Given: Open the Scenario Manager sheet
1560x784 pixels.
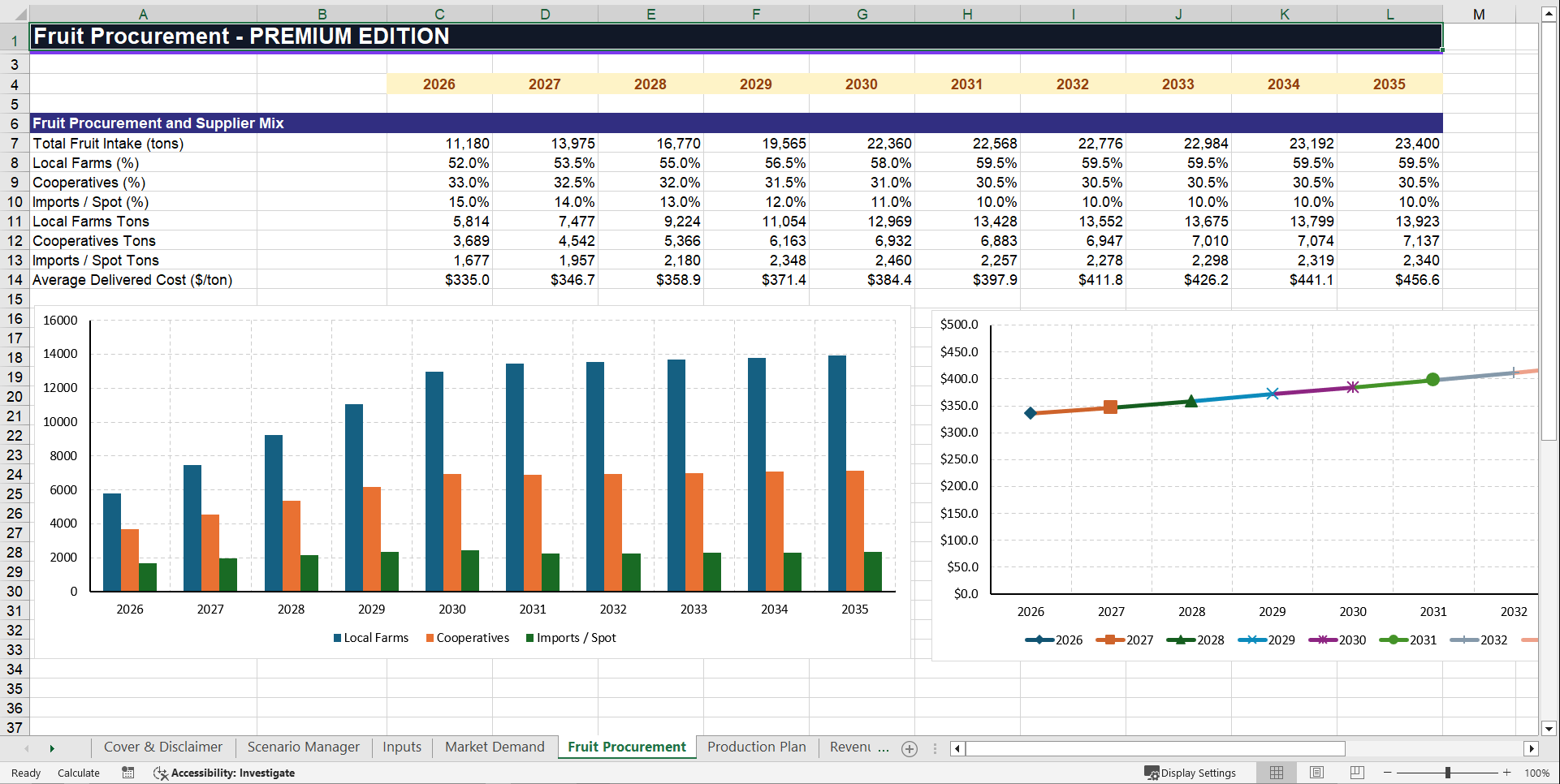Looking at the screenshot, I should 304,747.
